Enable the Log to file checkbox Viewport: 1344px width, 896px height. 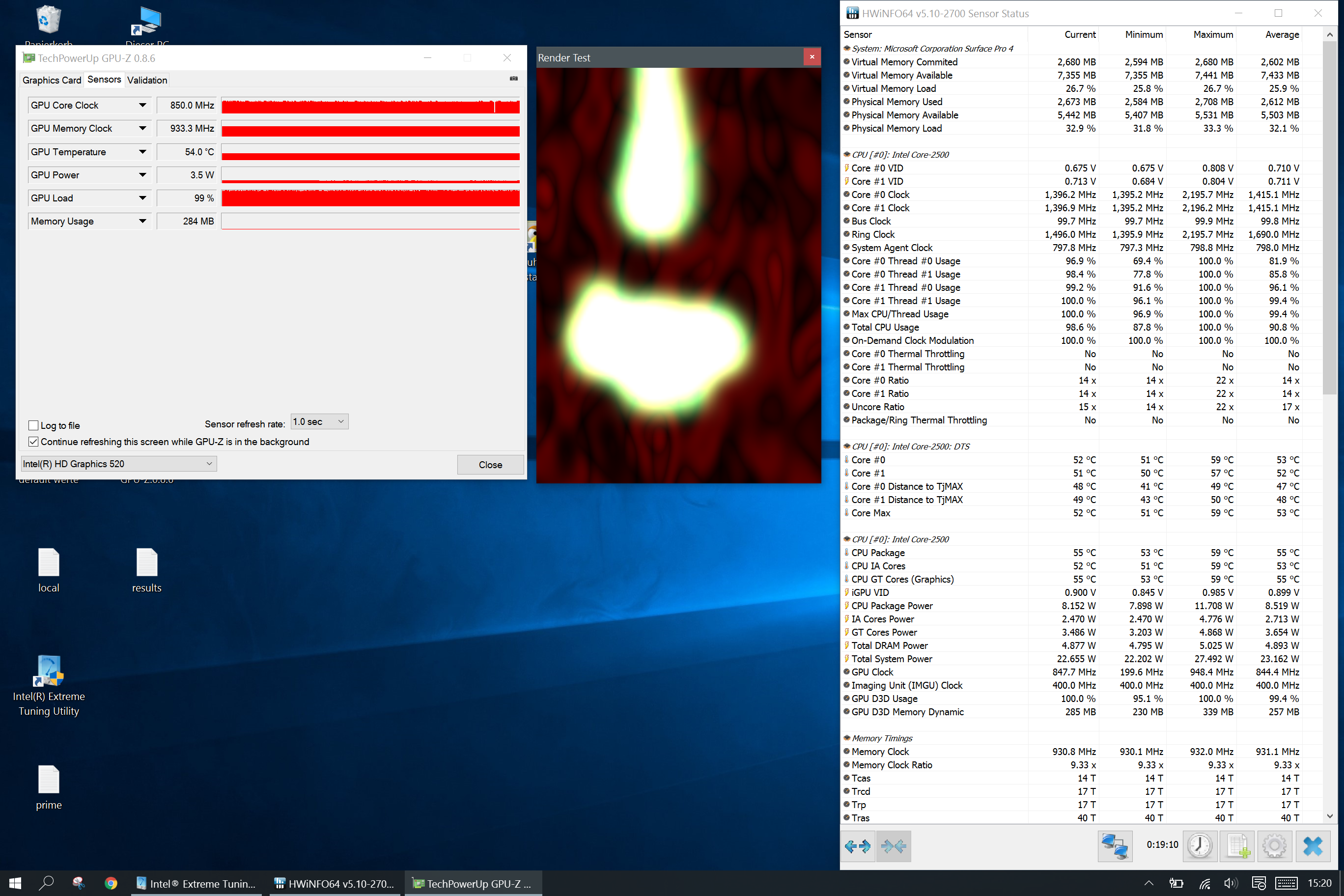tap(34, 426)
